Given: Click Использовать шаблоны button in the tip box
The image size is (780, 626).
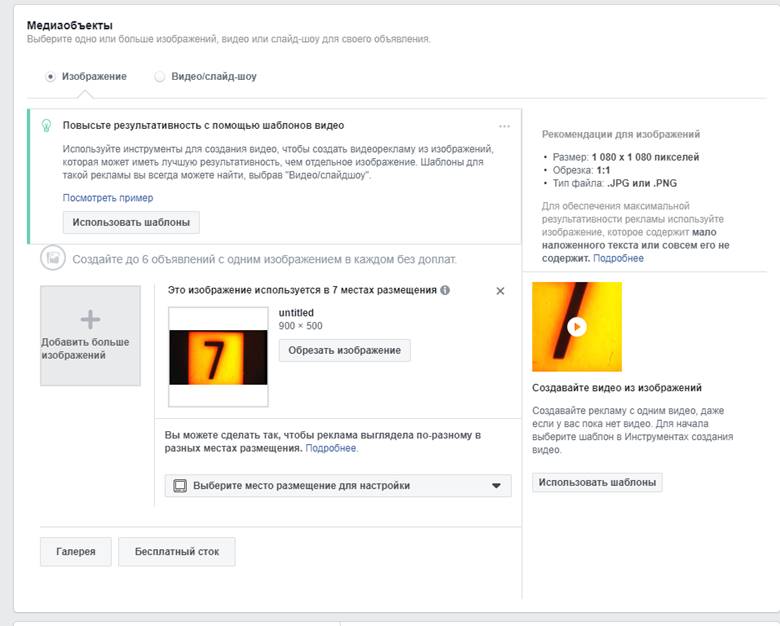Looking at the screenshot, I should 131,222.
